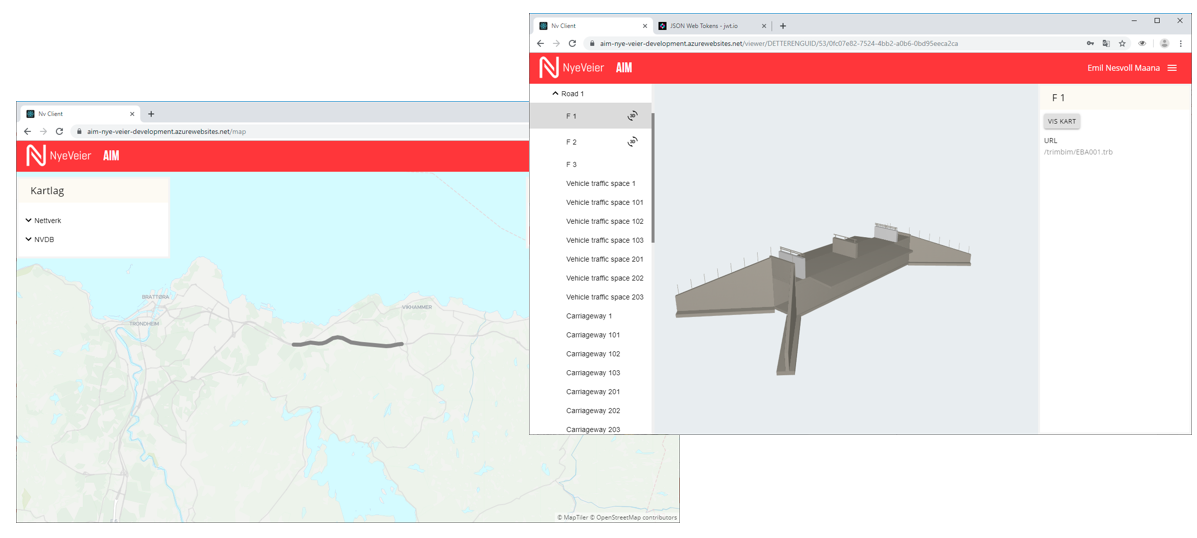Expand the Nettverk map layer group
The height and width of the screenshot is (538, 1197).
(29, 220)
